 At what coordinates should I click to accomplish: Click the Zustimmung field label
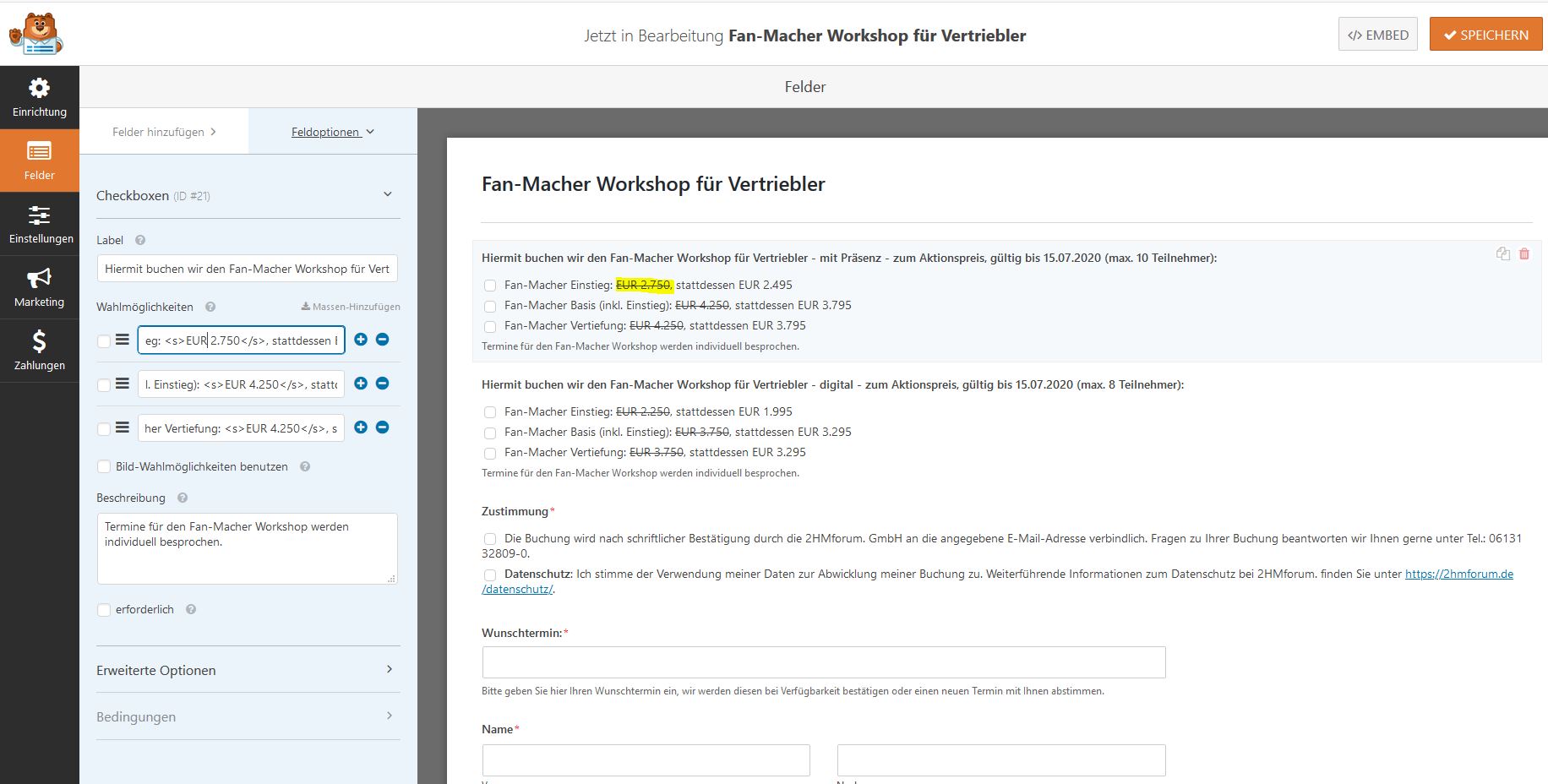click(515, 511)
